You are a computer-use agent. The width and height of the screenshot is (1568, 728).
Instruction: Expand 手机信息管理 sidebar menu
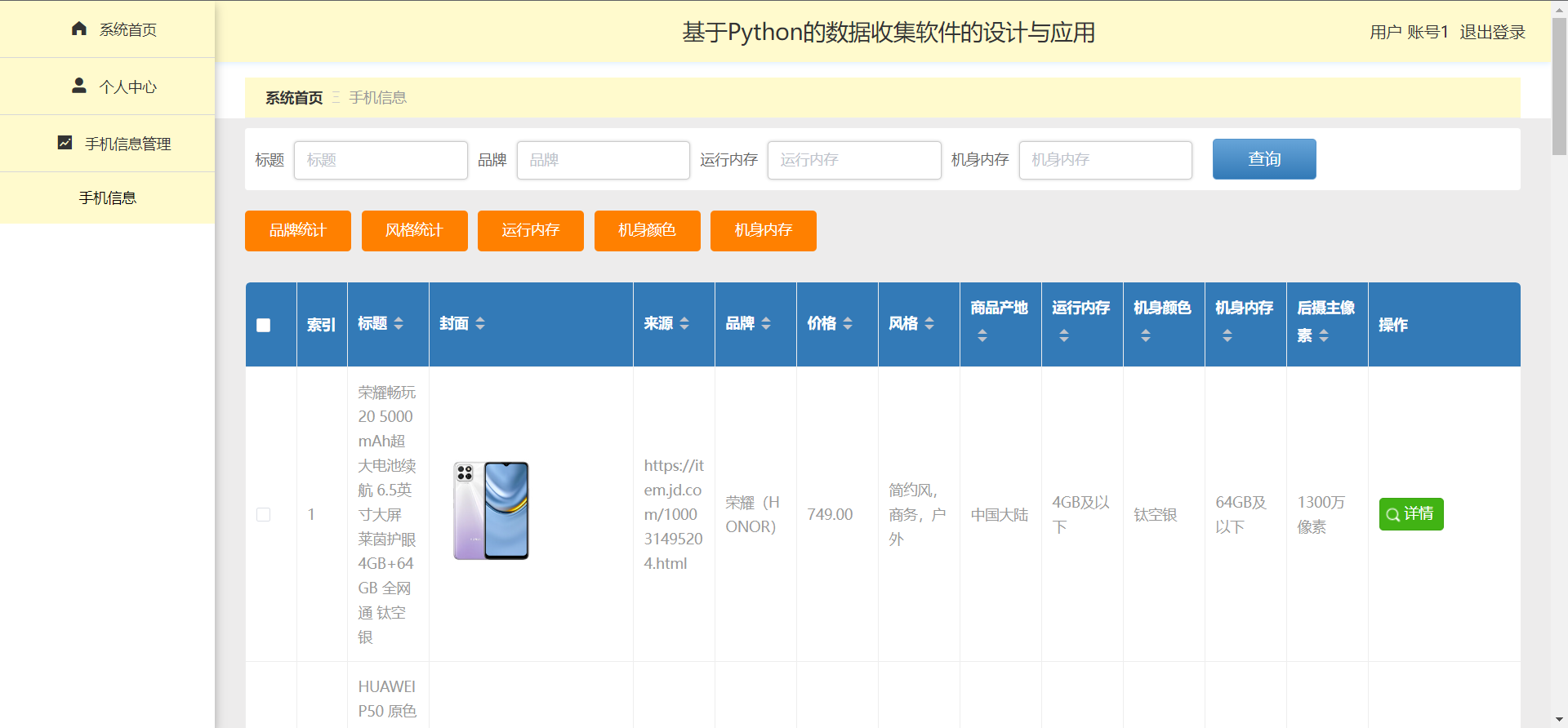click(x=107, y=143)
